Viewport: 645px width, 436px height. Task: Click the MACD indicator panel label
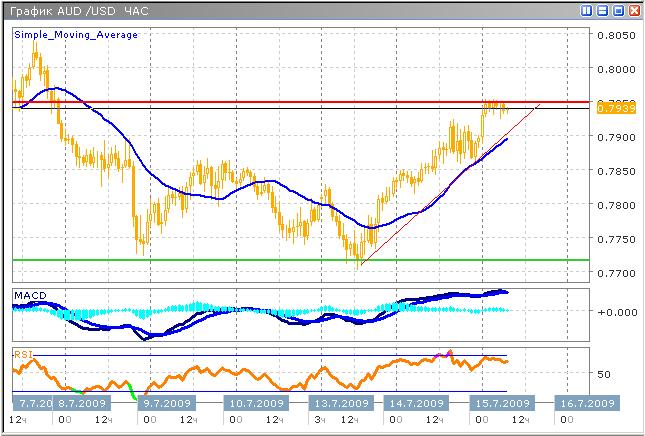tap(30, 295)
